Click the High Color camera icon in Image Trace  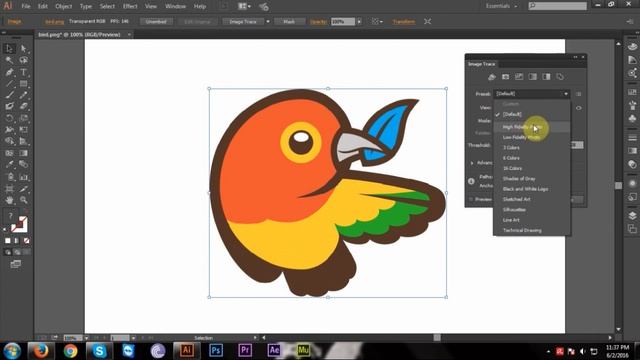505,77
